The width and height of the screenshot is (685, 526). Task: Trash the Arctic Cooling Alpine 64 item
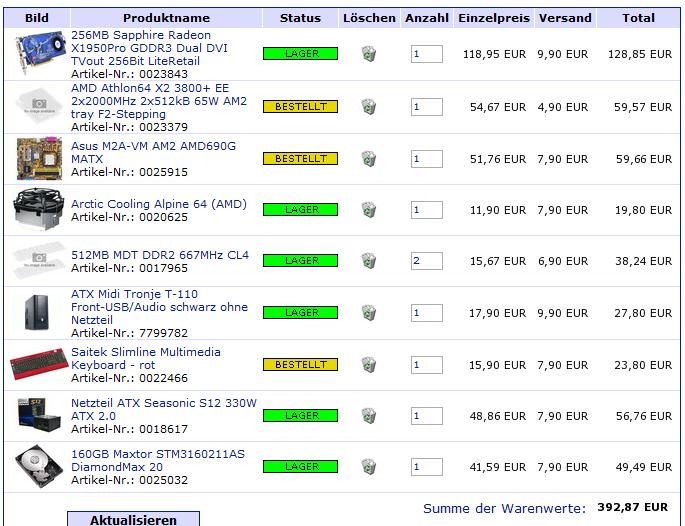[369, 210]
